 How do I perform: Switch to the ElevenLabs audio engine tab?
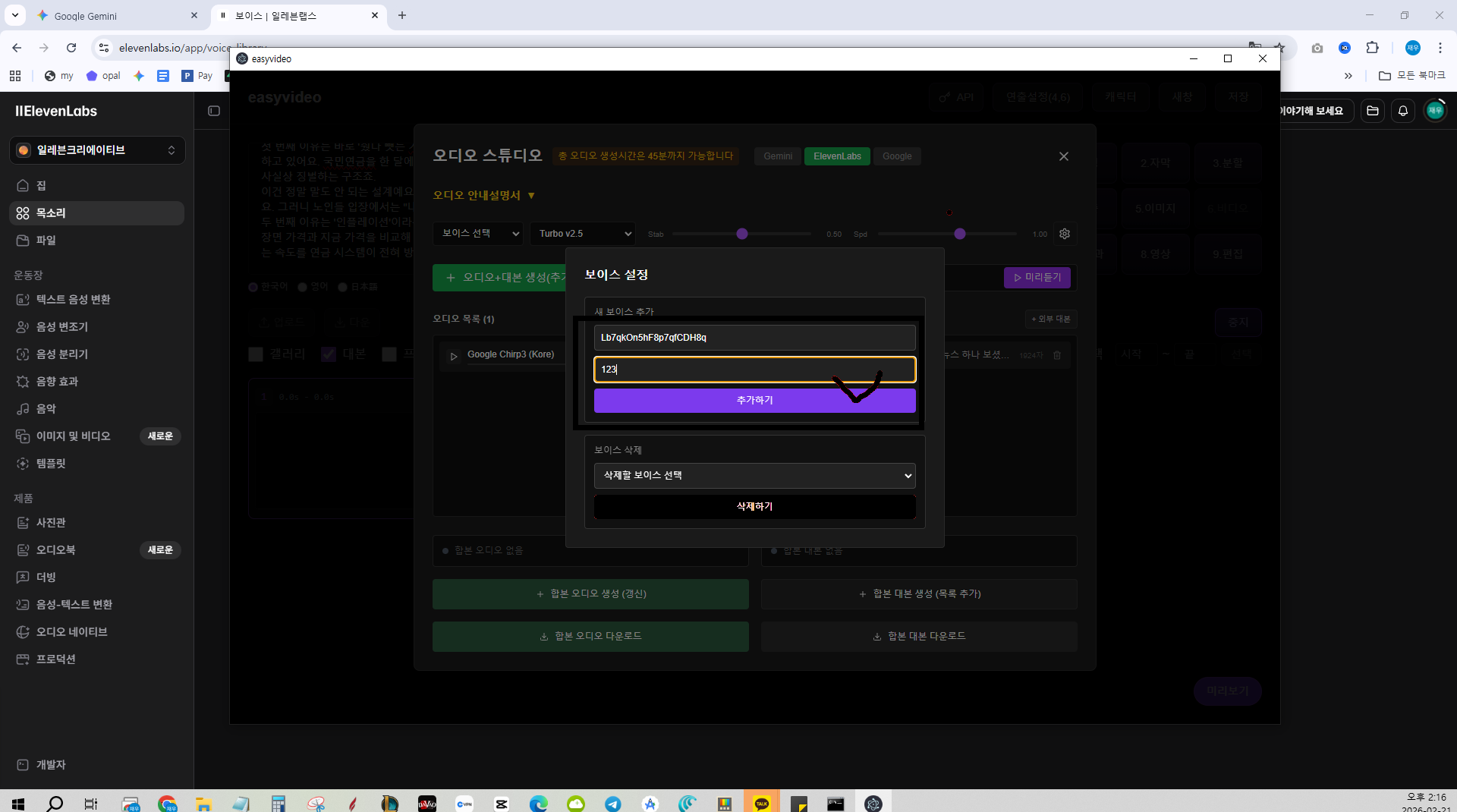point(837,156)
